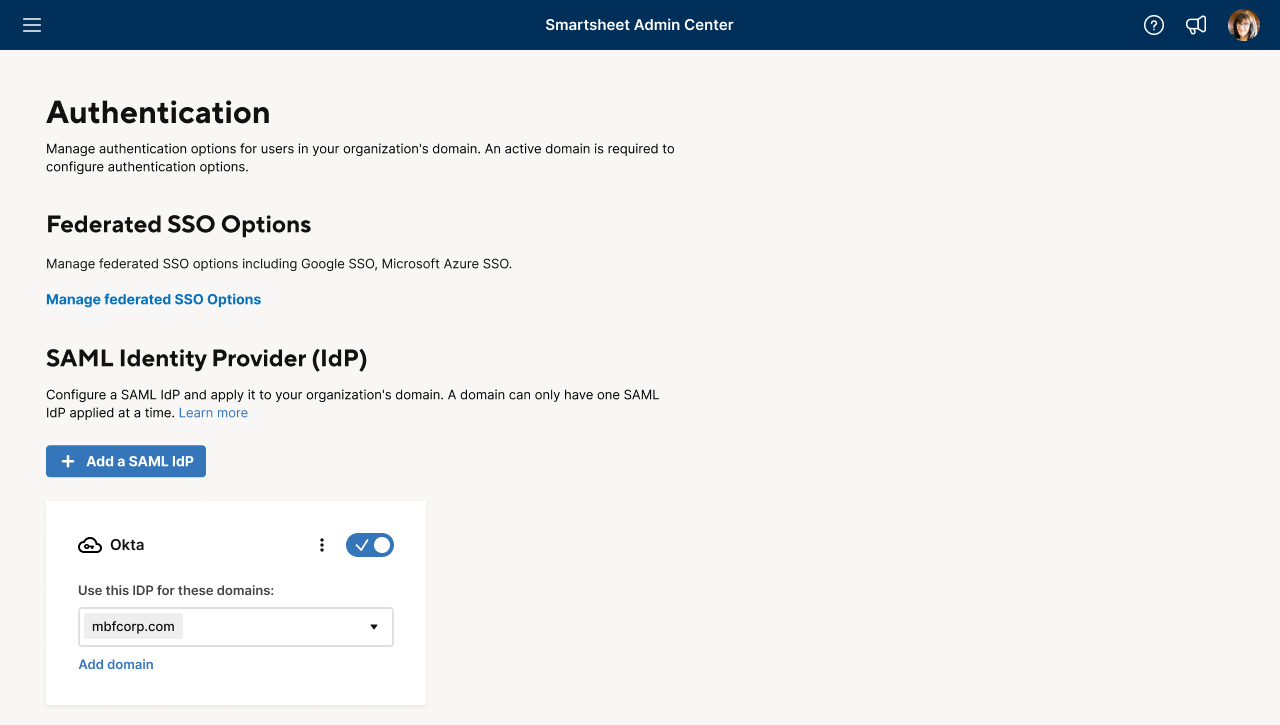
Task: Click the Learn more link about SAML
Action: point(213,412)
